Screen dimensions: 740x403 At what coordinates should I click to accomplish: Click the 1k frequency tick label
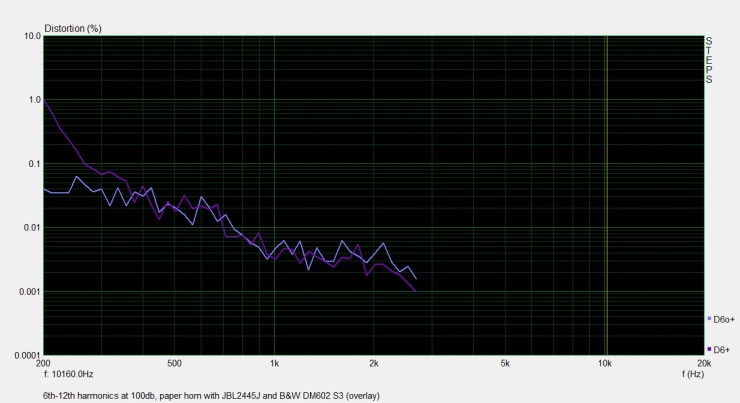pos(274,363)
